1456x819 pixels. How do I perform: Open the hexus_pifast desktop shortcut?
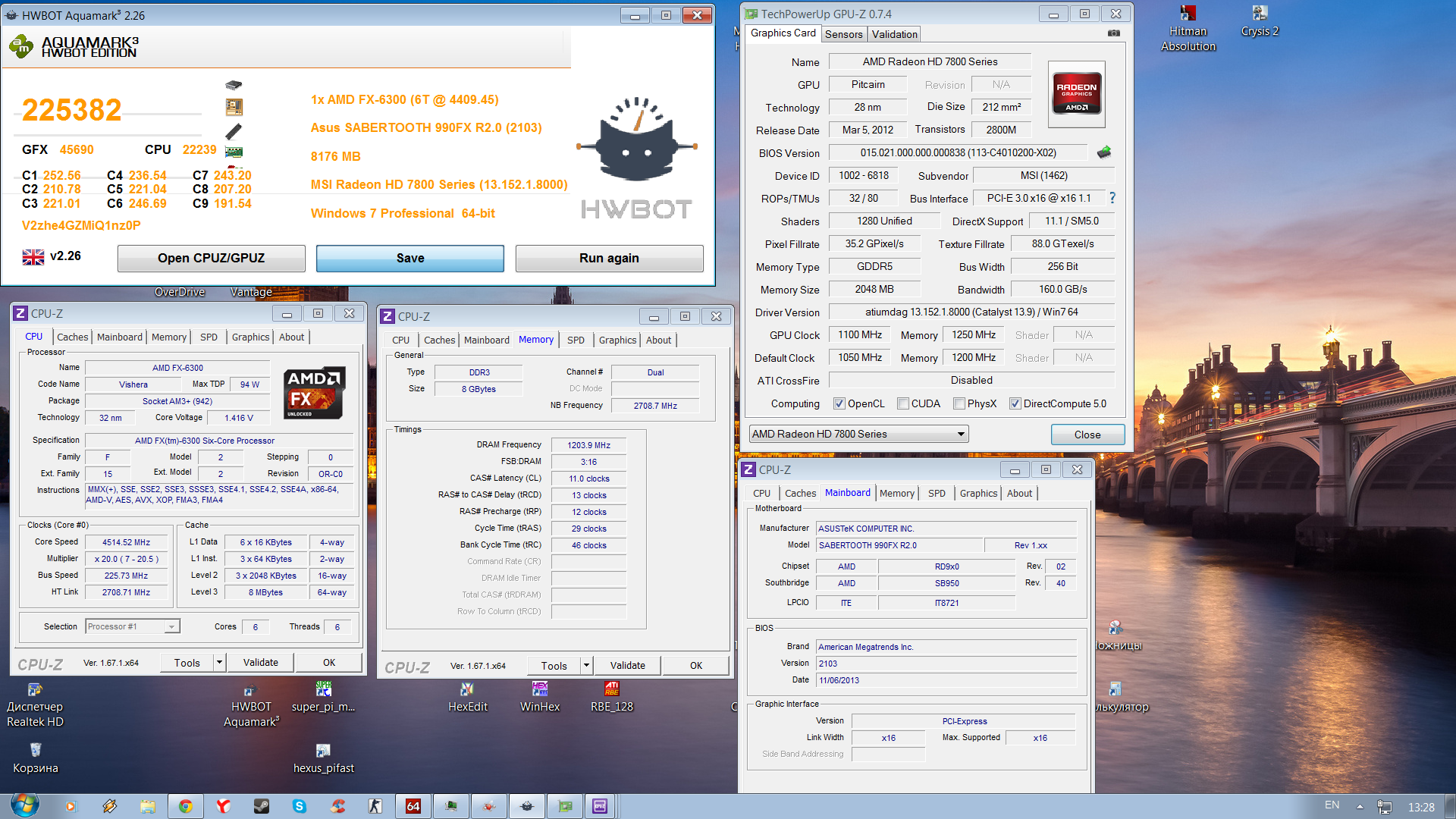(x=323, y=758)
